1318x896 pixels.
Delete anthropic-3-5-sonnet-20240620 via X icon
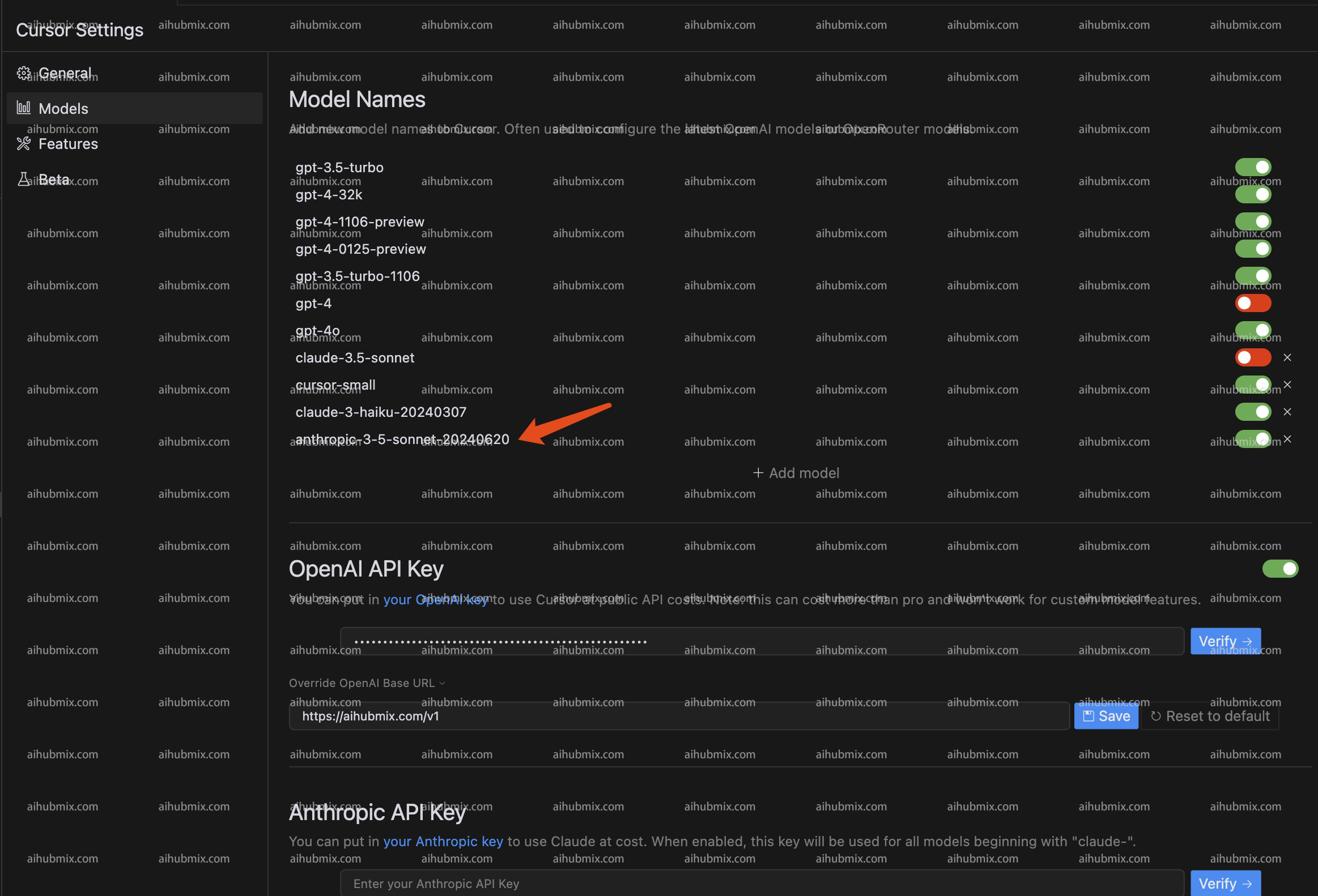tap(1287, 439)
